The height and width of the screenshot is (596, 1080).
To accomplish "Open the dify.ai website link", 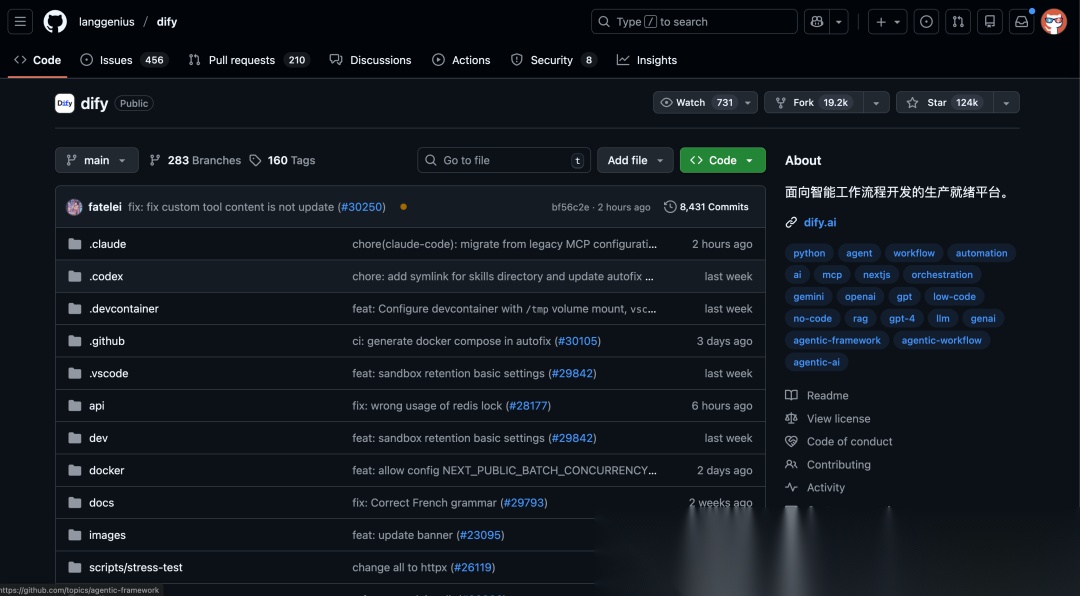I will click(x=820, y=223).
